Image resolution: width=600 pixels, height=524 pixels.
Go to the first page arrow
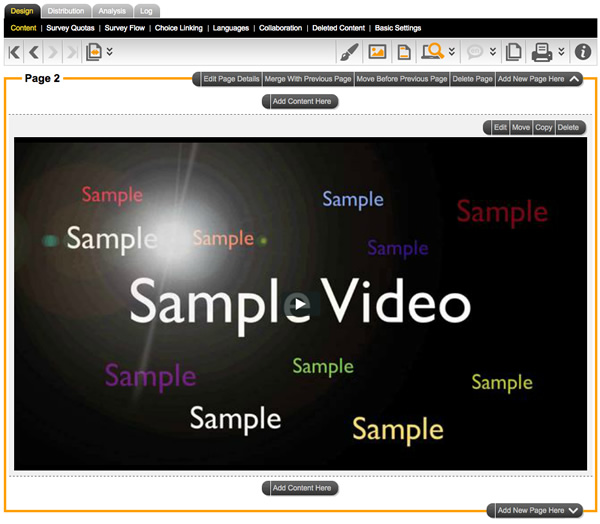pos(14,52)
